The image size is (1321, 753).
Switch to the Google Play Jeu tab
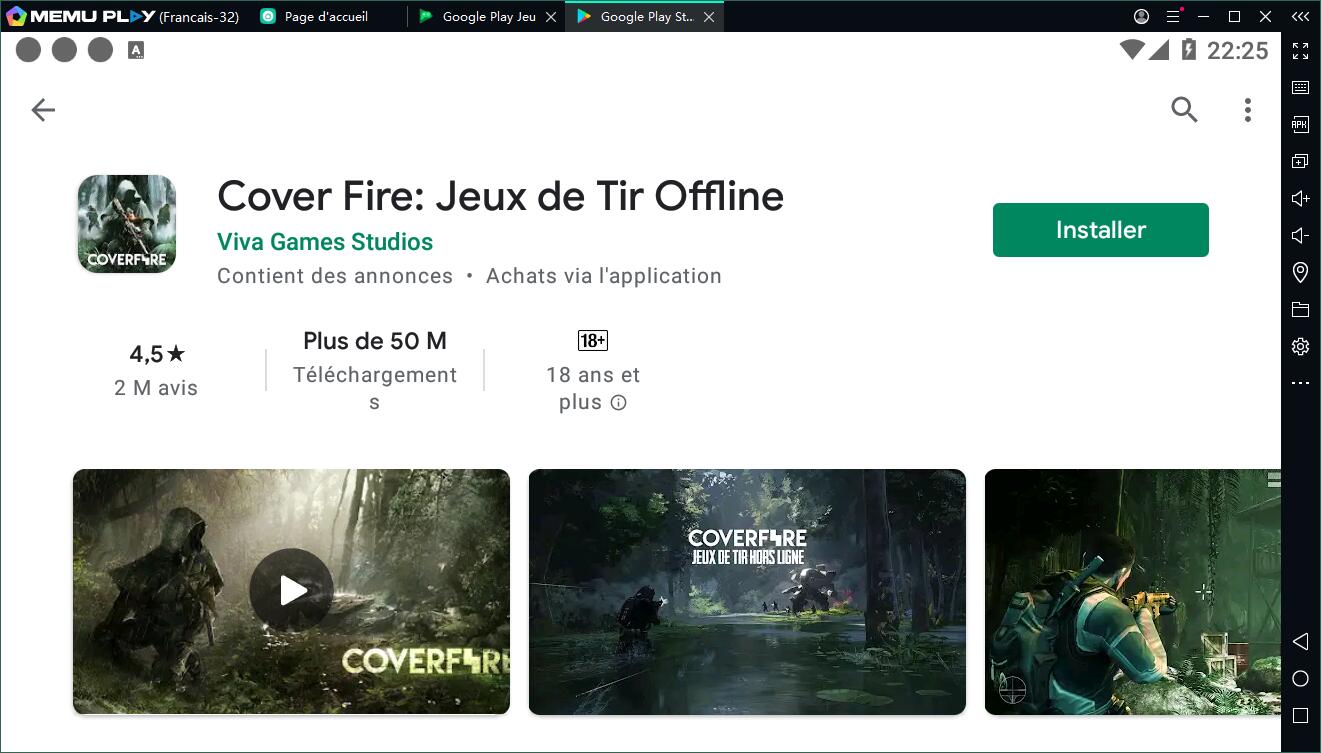click(488, 17)
